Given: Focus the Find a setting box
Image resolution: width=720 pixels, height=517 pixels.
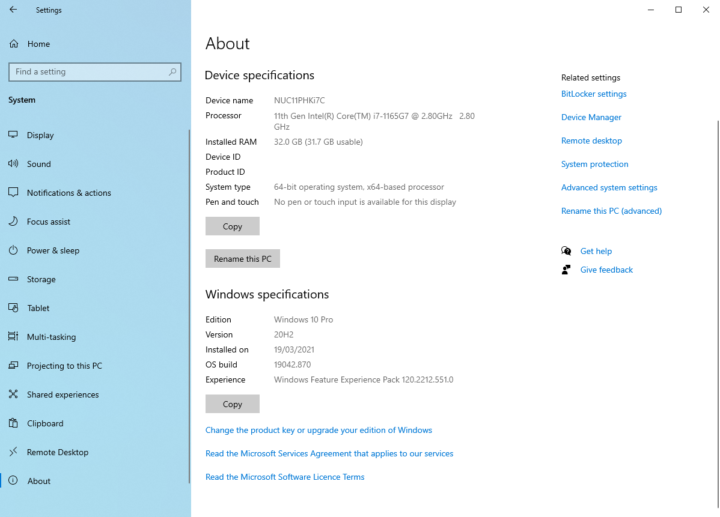Looking at the screenshot, I should click(x=95, y=72).
